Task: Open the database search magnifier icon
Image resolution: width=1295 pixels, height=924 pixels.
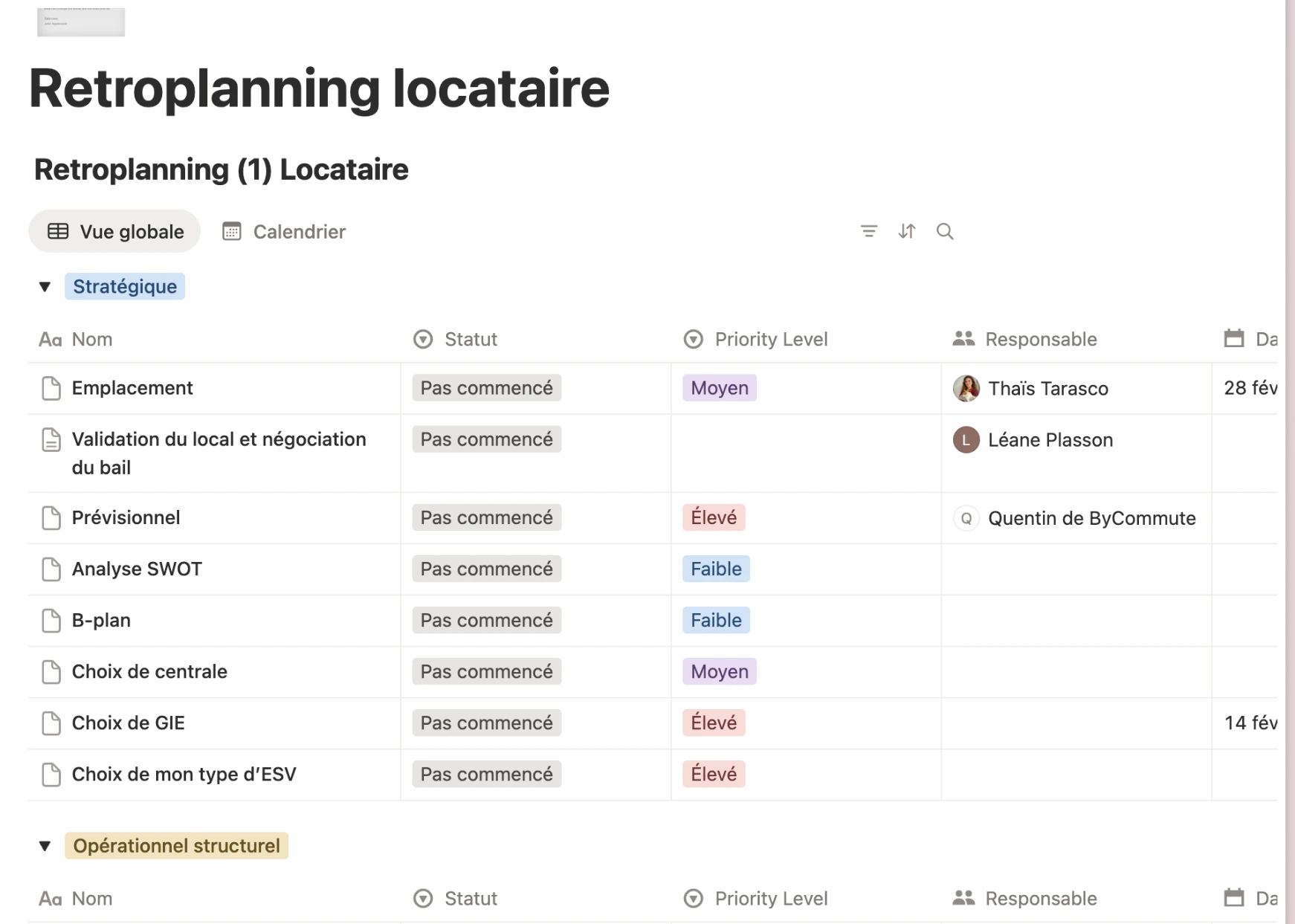Action: pos(944,231)
